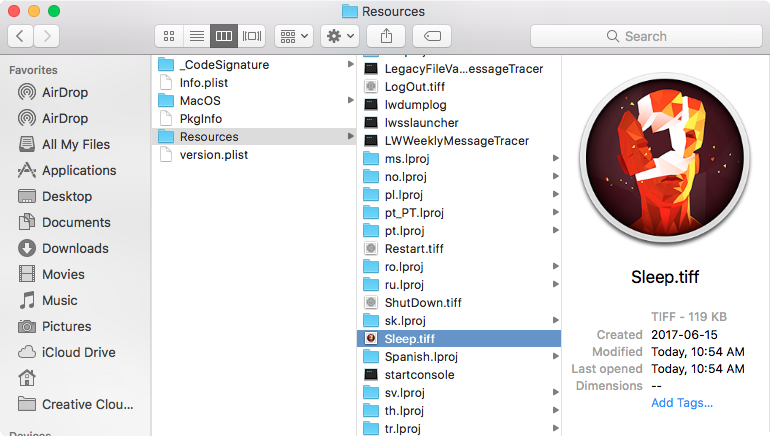Select the LogOut.tiff file
The image size is (770, 436).
(459, 87)
